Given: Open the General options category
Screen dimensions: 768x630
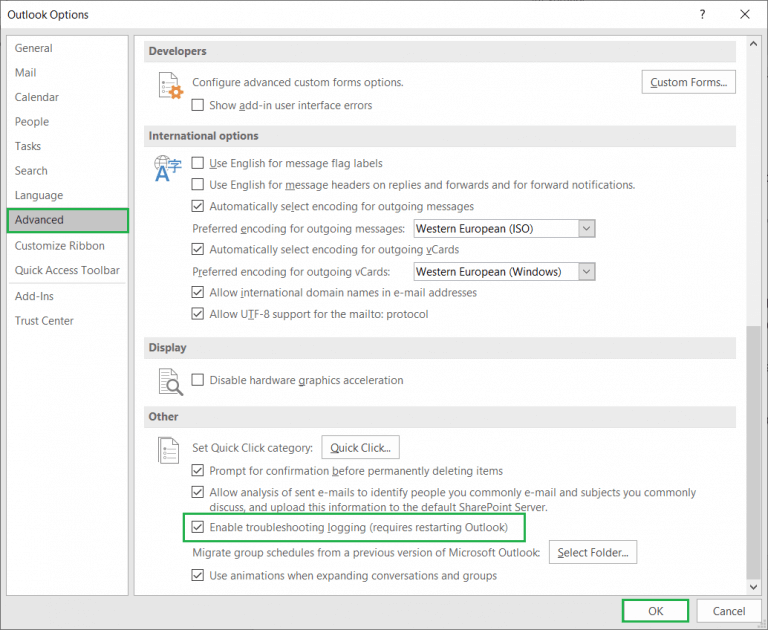Looking at the screenshot, I should point(68,48).
